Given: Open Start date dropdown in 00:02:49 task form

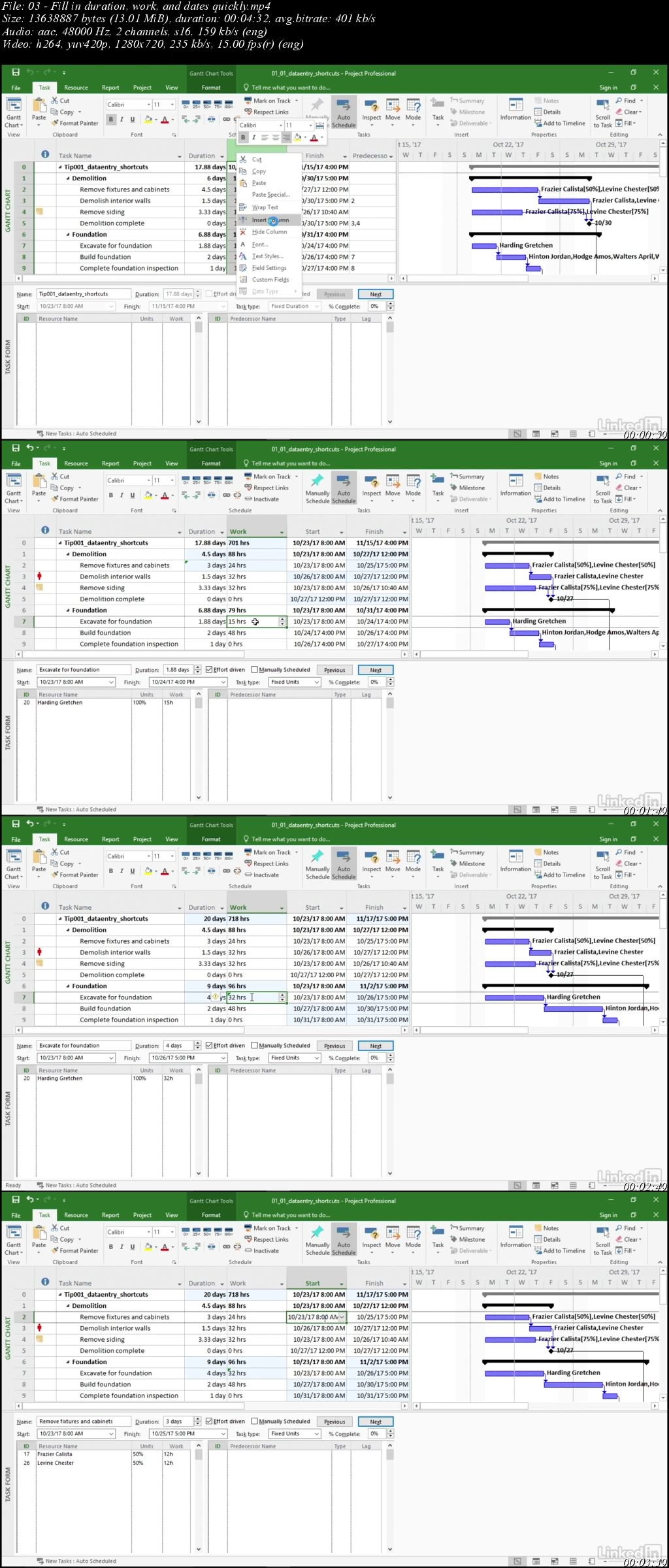Looking at the screenshot, I should 111,1058.
